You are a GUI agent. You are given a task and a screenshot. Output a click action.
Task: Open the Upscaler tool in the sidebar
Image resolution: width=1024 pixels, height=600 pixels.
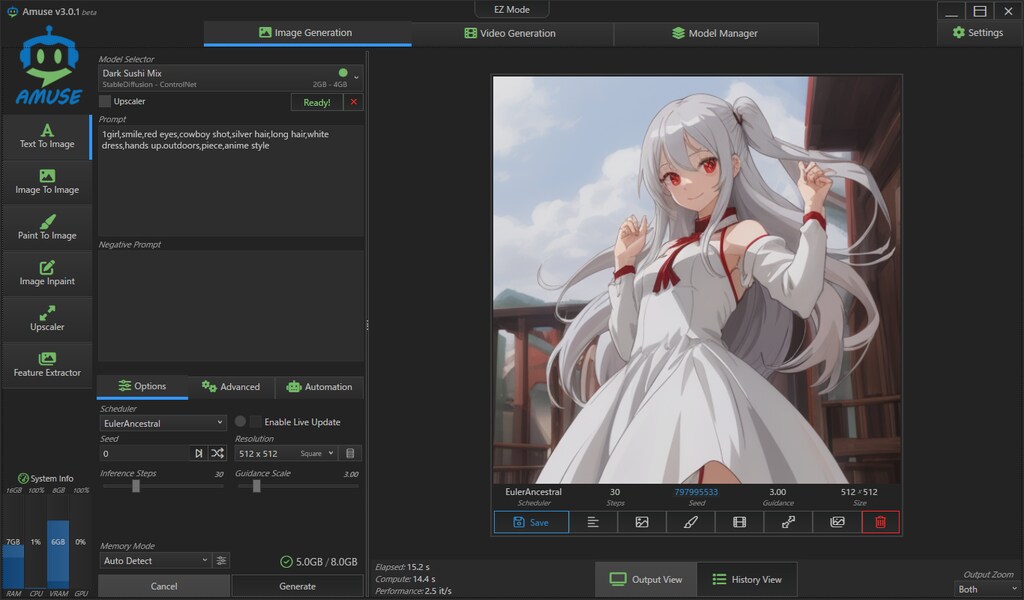tap(47, 320)
